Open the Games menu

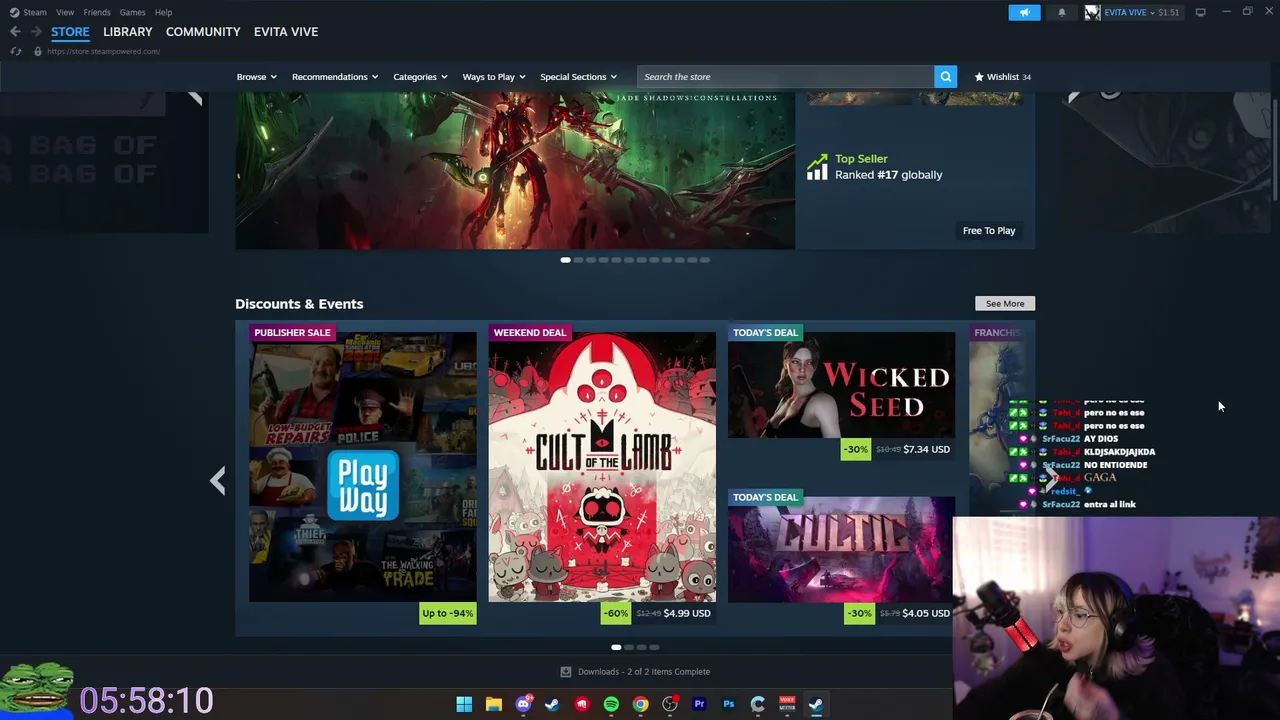point(133,12)
